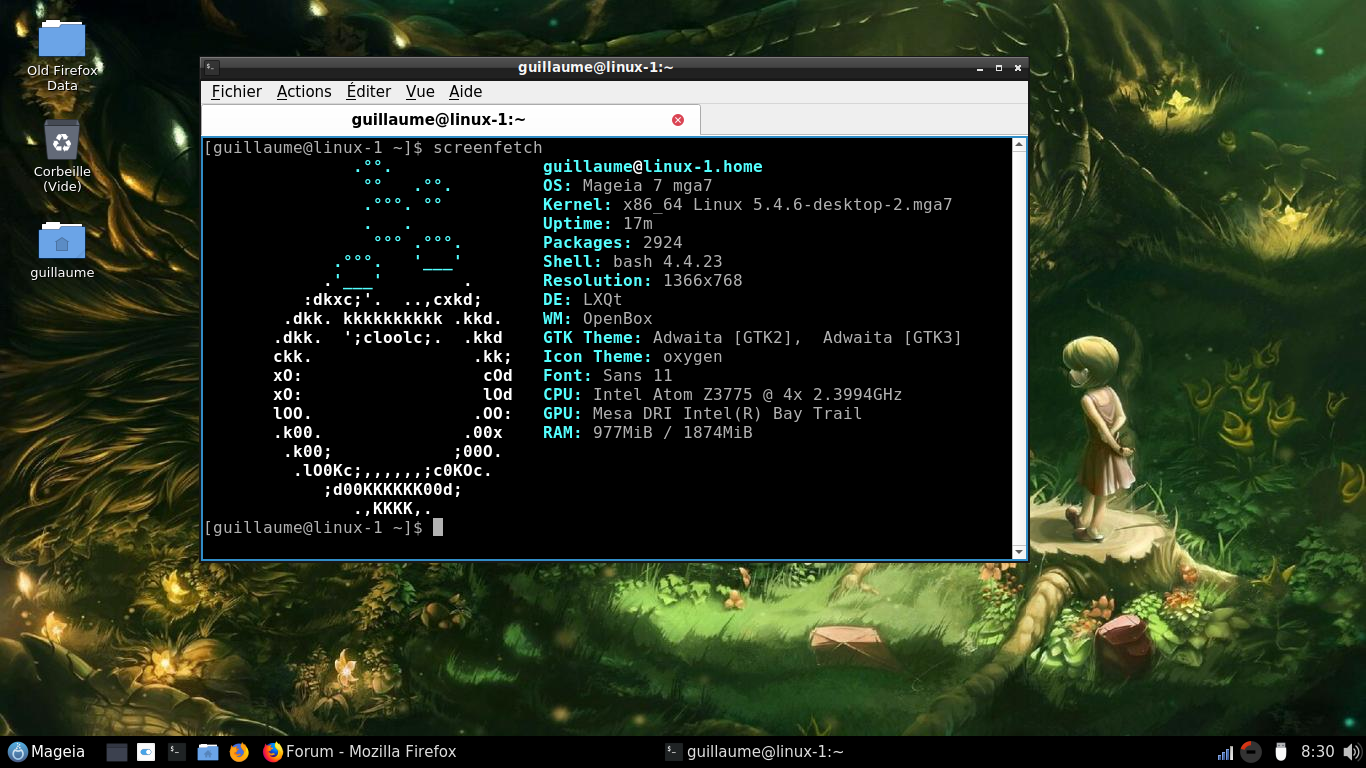
Task: Launch the control center toggle icon in taskbar
Action: pos(146,752)
